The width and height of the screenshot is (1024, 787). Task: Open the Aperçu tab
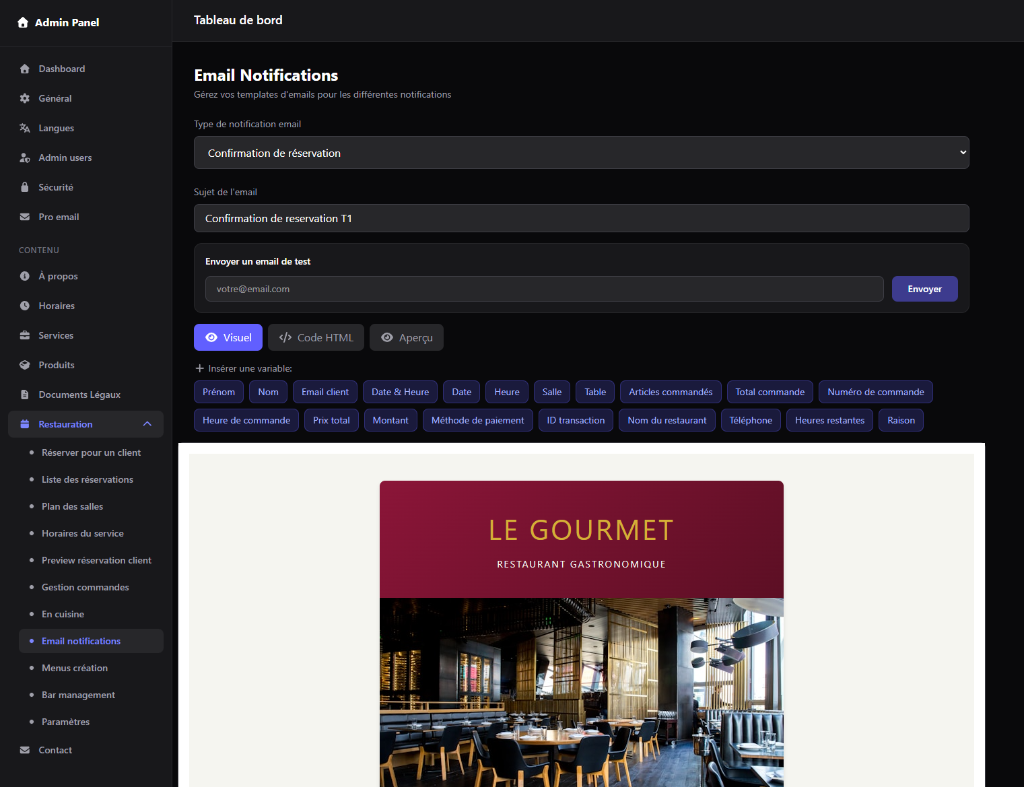[x=406, y=337]
